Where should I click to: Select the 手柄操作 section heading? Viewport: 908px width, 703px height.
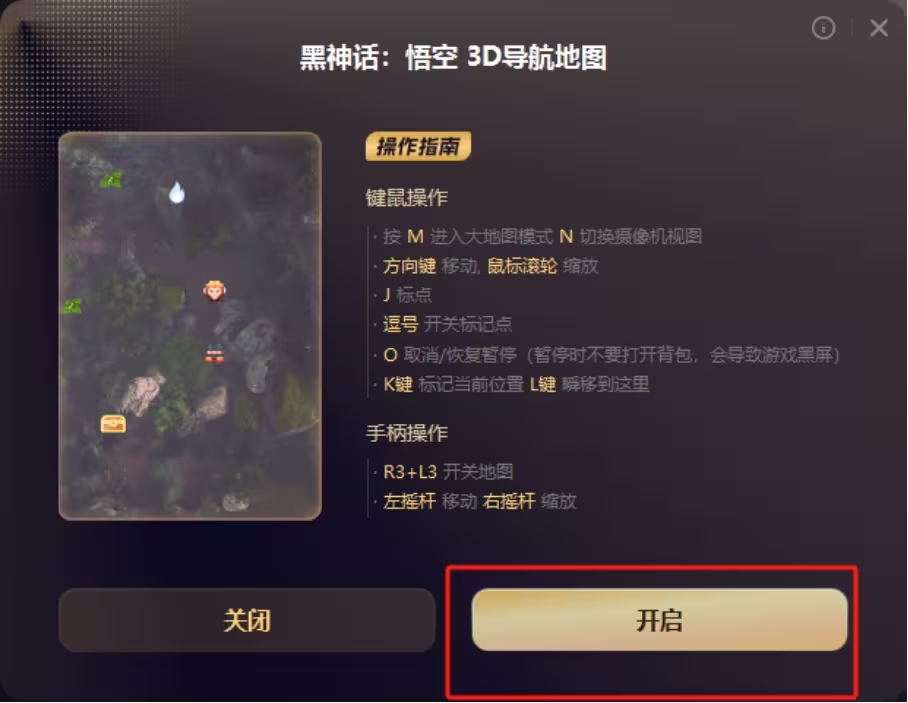pyautogui.click(x=407, y=433)
